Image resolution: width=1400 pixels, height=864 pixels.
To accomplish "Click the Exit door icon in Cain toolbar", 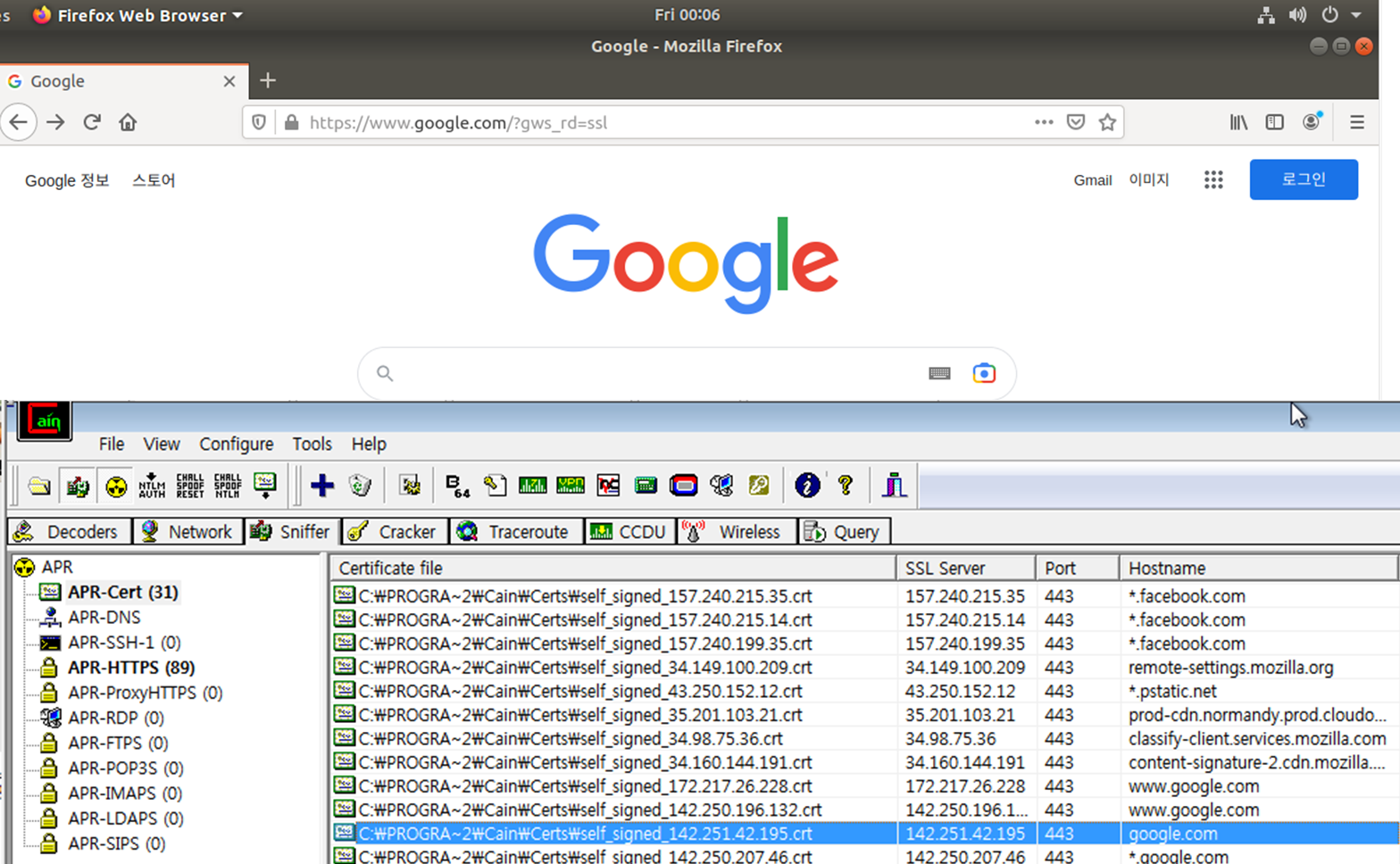I will [x=894, y=486].
